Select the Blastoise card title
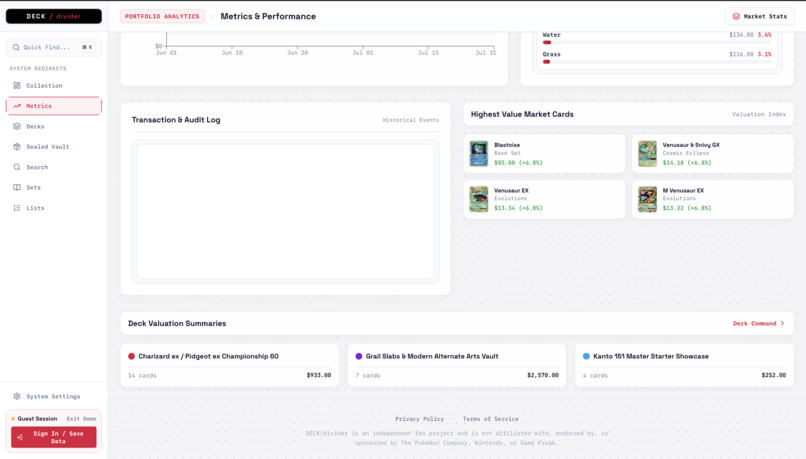The image size is (806, 459). click(x=507, y=145)
